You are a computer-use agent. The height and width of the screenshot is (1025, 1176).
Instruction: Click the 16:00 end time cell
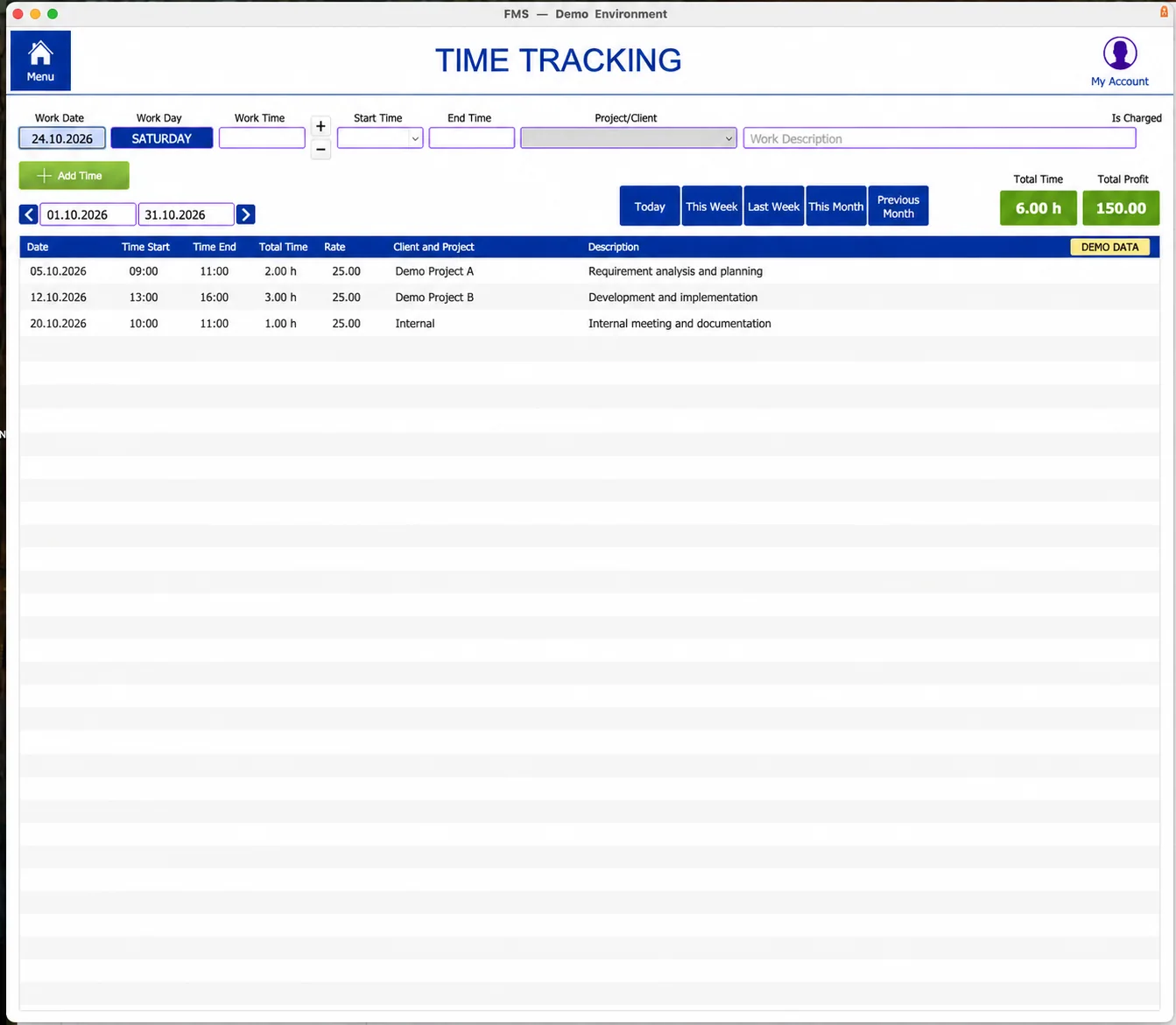(x=215, y=298)
